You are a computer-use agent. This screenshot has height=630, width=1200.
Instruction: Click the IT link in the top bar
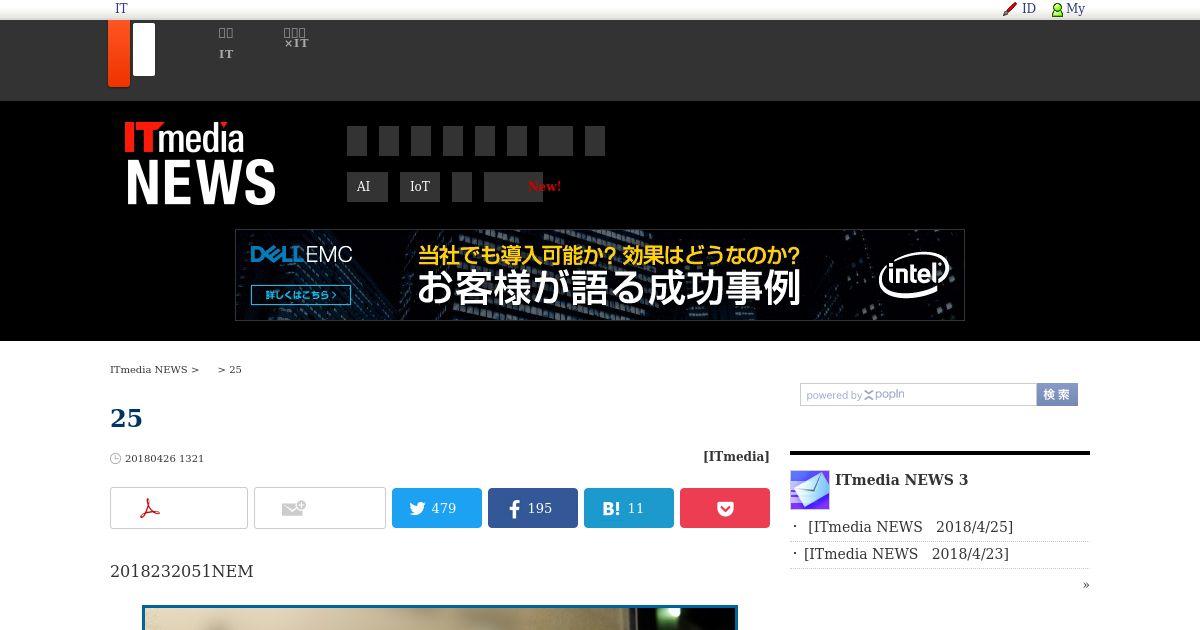(121, 9)
